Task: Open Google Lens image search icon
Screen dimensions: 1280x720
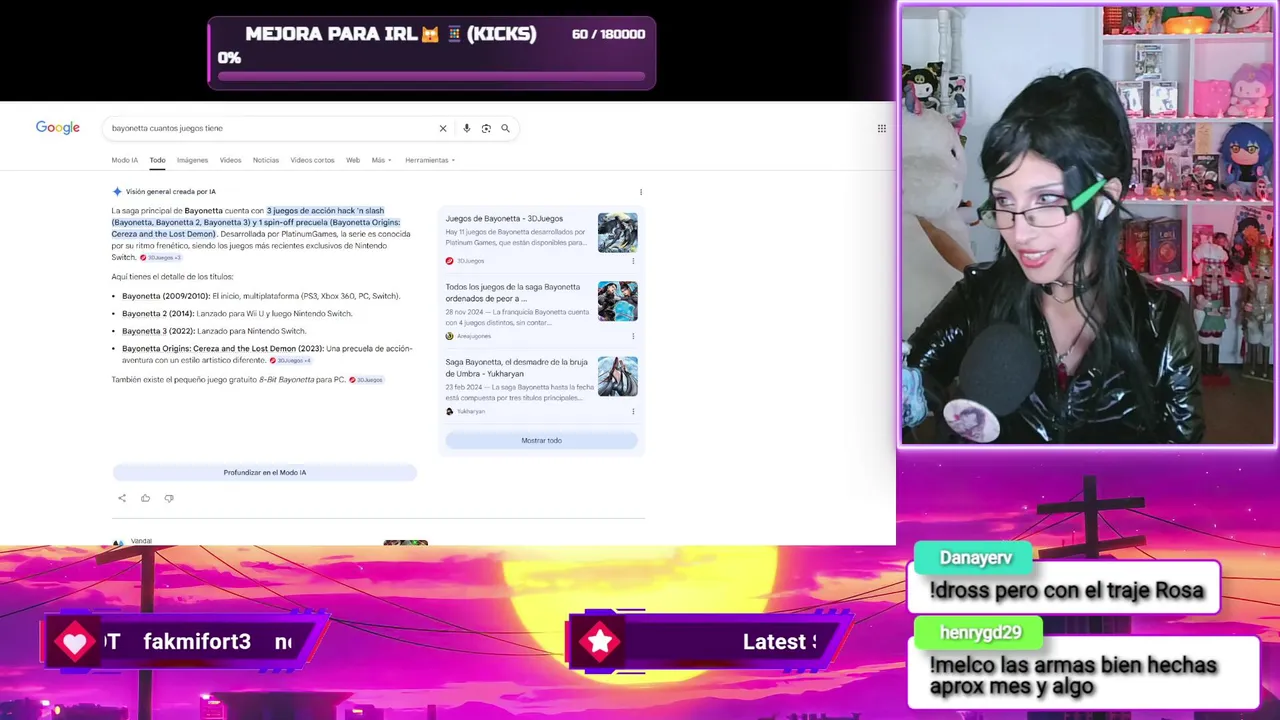Action: click(486, 128)
